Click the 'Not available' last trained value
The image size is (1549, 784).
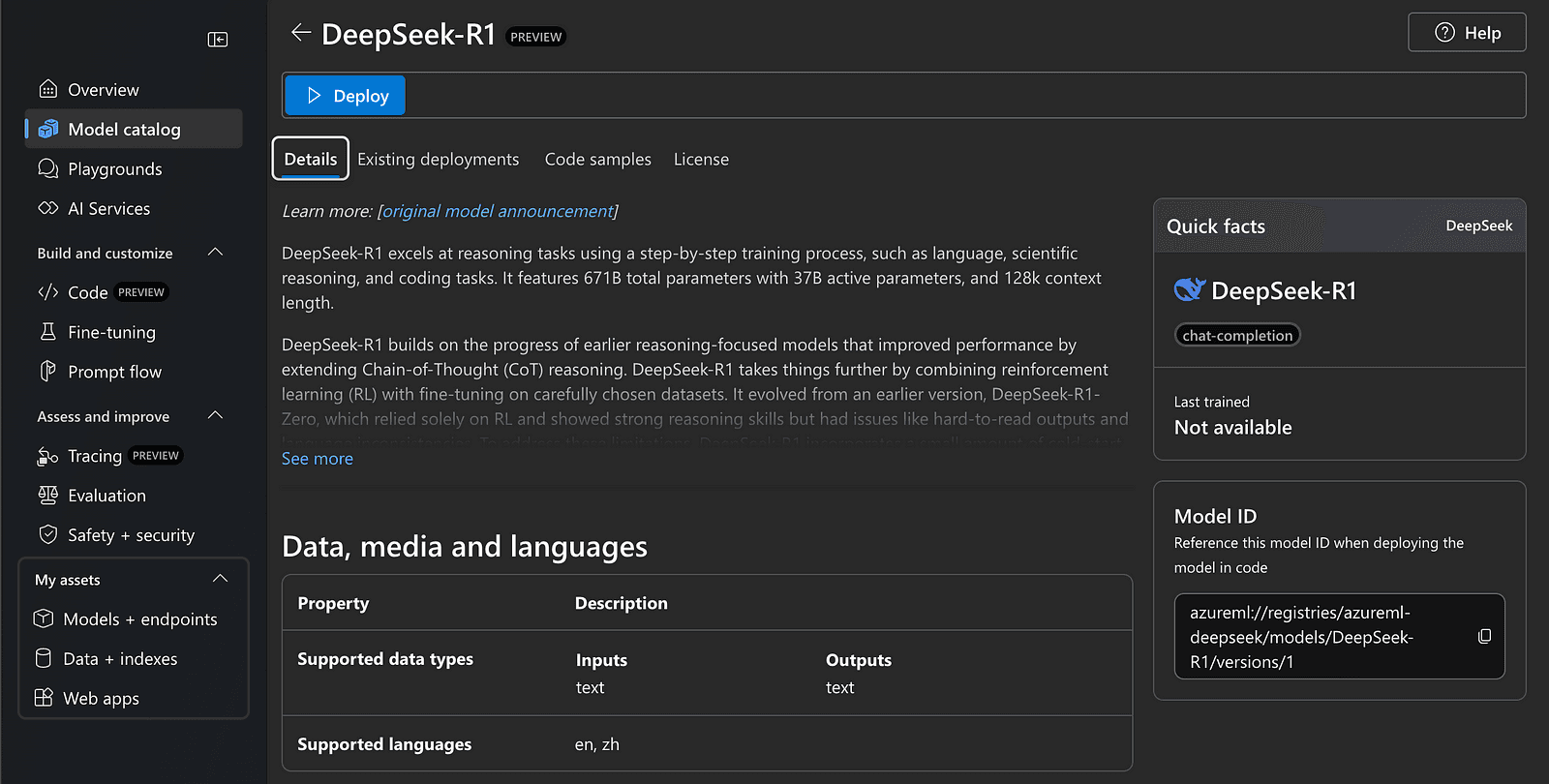coord(1233,427)
